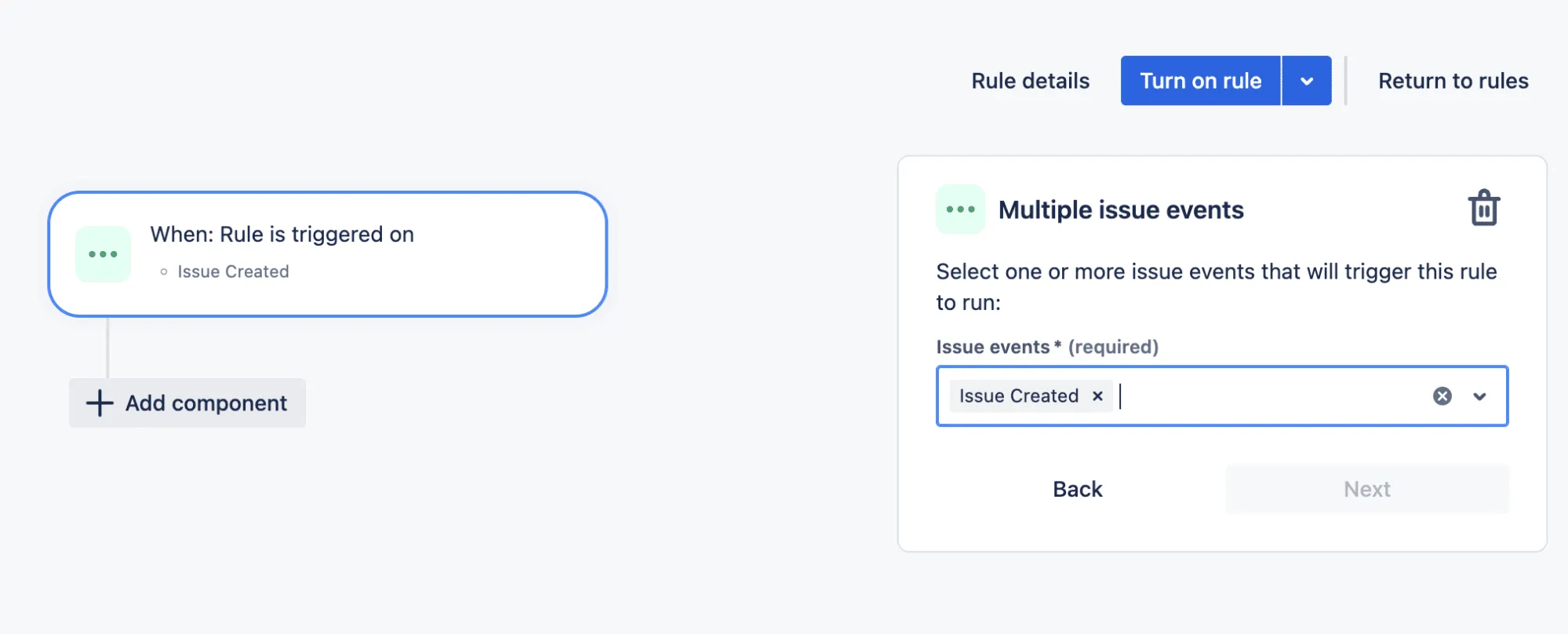This screenshot has height=634, width=1568.
Task: Return to rules list
Action: click(1453, 81)
